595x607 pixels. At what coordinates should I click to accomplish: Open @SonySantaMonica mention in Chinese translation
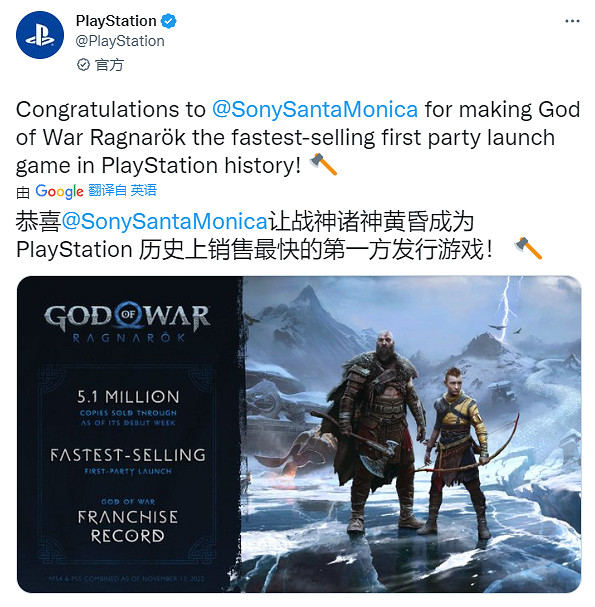pyautogui.click(x=165, y=222)
